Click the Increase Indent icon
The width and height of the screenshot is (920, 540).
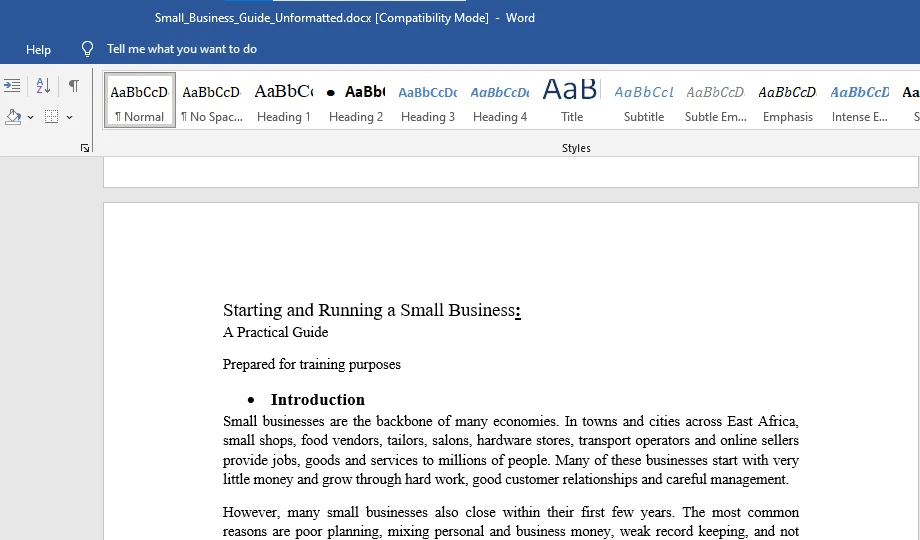pyautogui.click(x=12, y=86)
